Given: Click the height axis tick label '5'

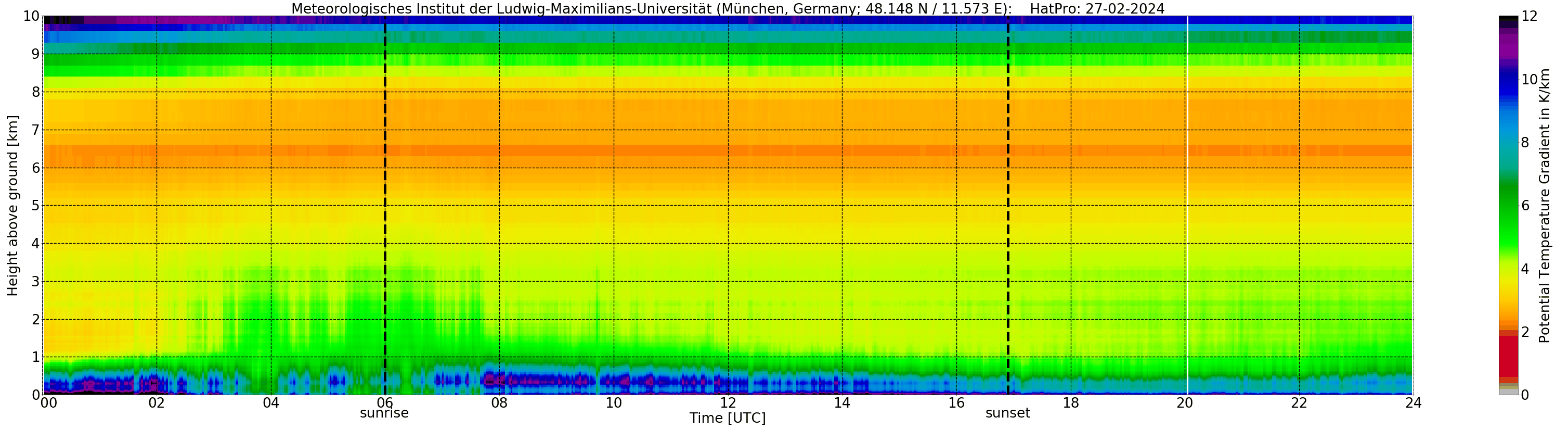Looking at the screenshot, I should pos(35,205).
